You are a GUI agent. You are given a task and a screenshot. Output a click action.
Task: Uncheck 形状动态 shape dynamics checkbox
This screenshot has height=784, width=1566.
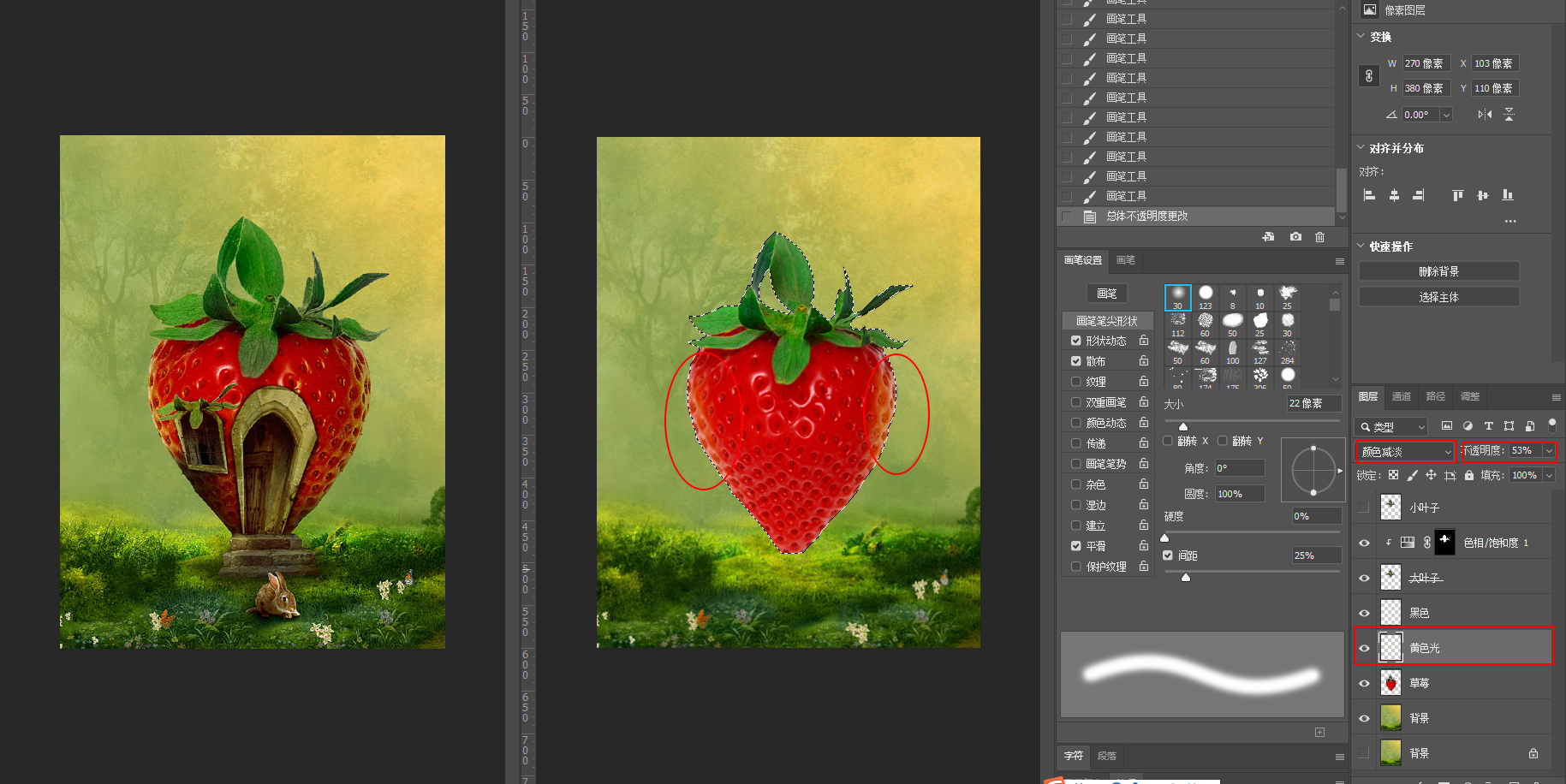coord(1076,341)
